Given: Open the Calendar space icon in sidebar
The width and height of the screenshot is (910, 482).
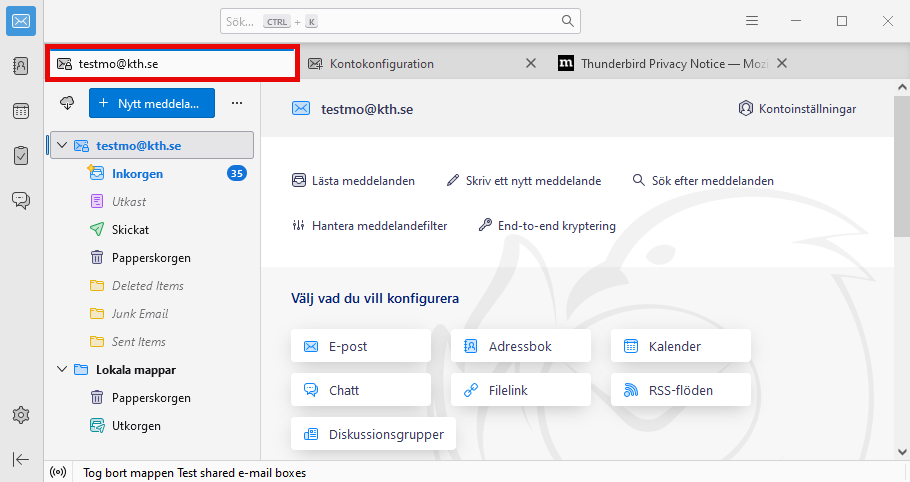Looking at the screenshot, I should (x=21, y=111).
